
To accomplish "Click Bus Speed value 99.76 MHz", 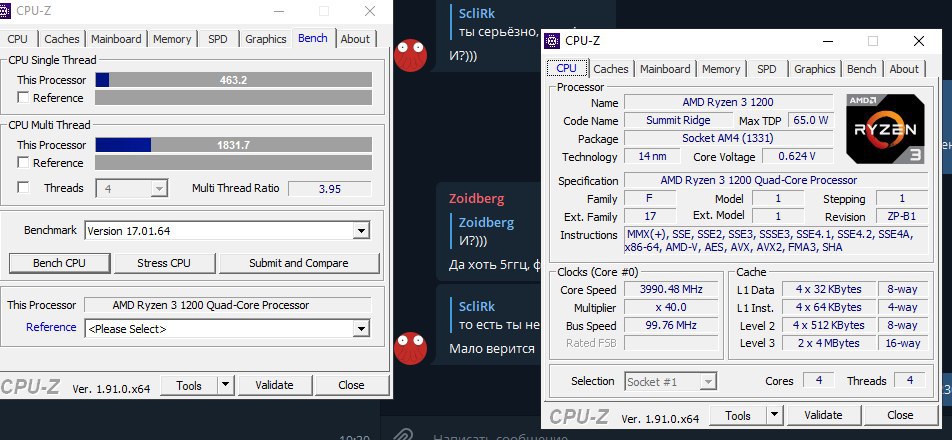I will (671, 325).
